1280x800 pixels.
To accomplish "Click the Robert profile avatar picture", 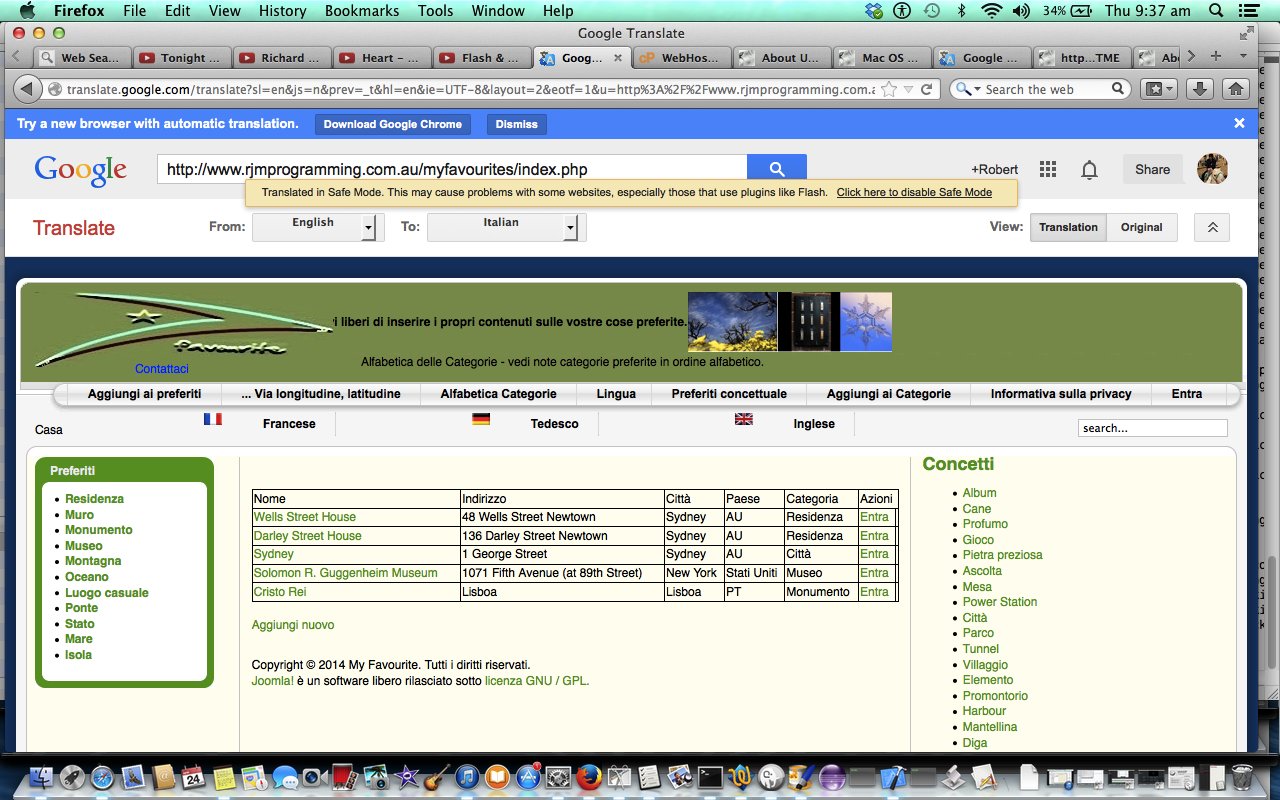I will click(1212, 169).
